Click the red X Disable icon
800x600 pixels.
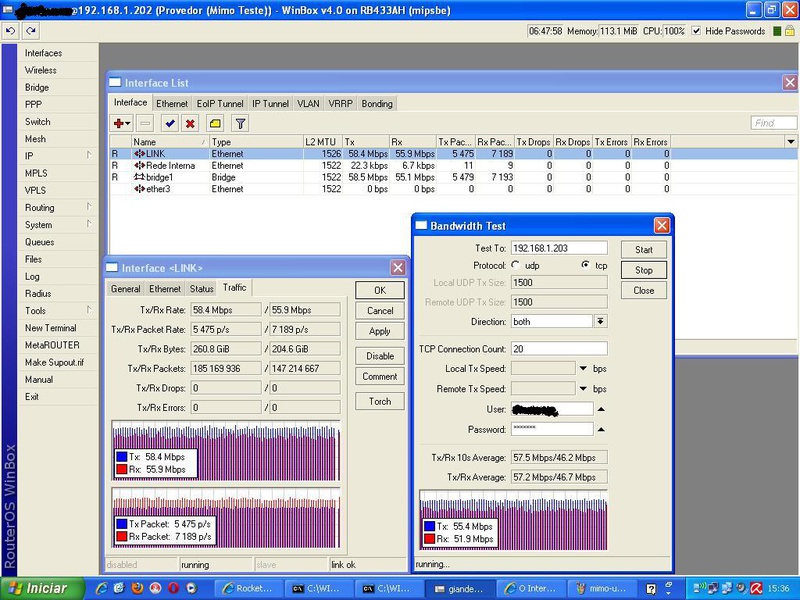coord(190,123)
